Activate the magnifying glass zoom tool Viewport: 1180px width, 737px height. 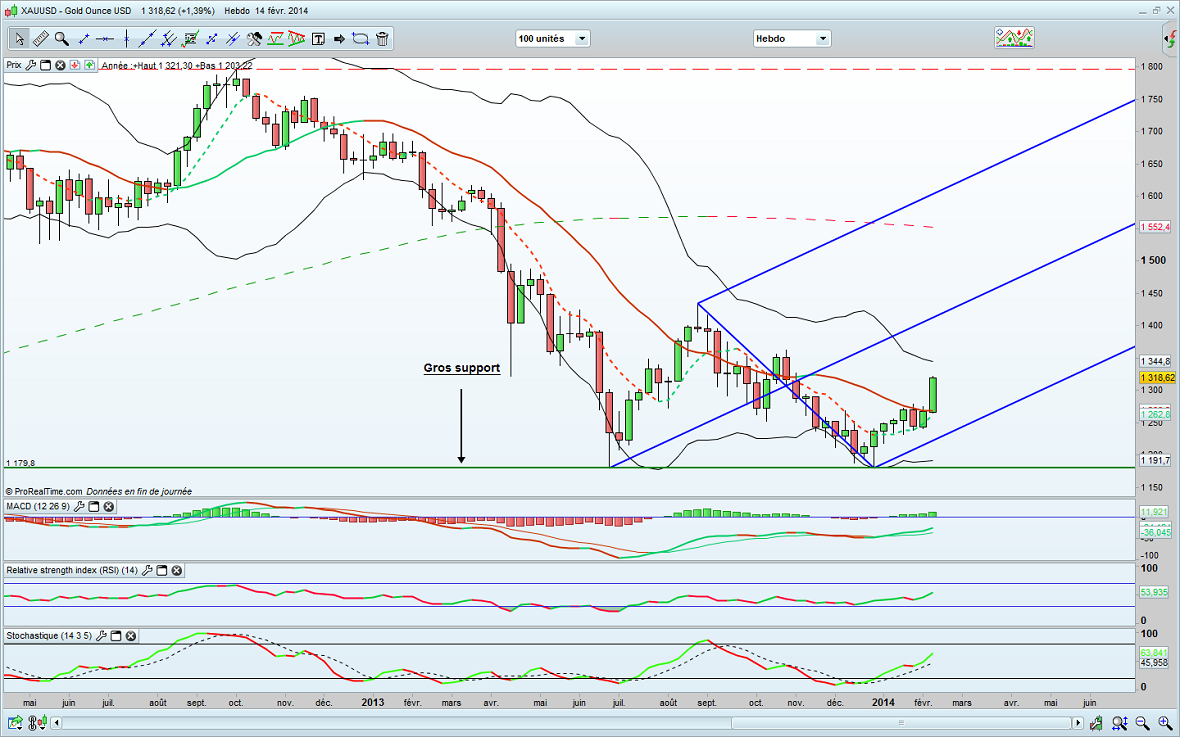[x=62, y=39]
